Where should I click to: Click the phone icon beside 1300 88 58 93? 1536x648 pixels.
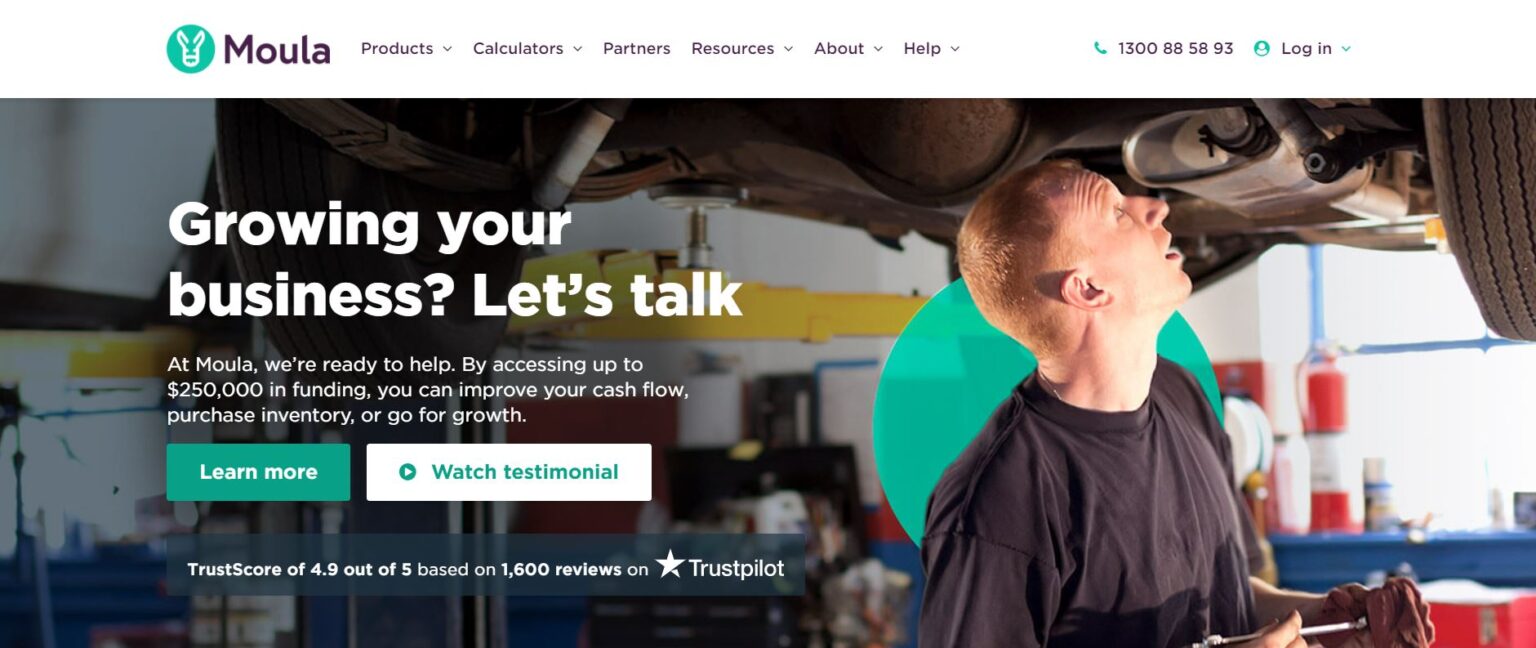[1100, 48]
